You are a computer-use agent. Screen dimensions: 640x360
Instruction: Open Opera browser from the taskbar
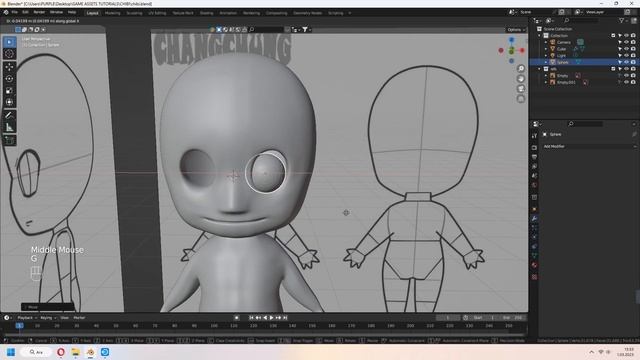(x=61, y=352)
